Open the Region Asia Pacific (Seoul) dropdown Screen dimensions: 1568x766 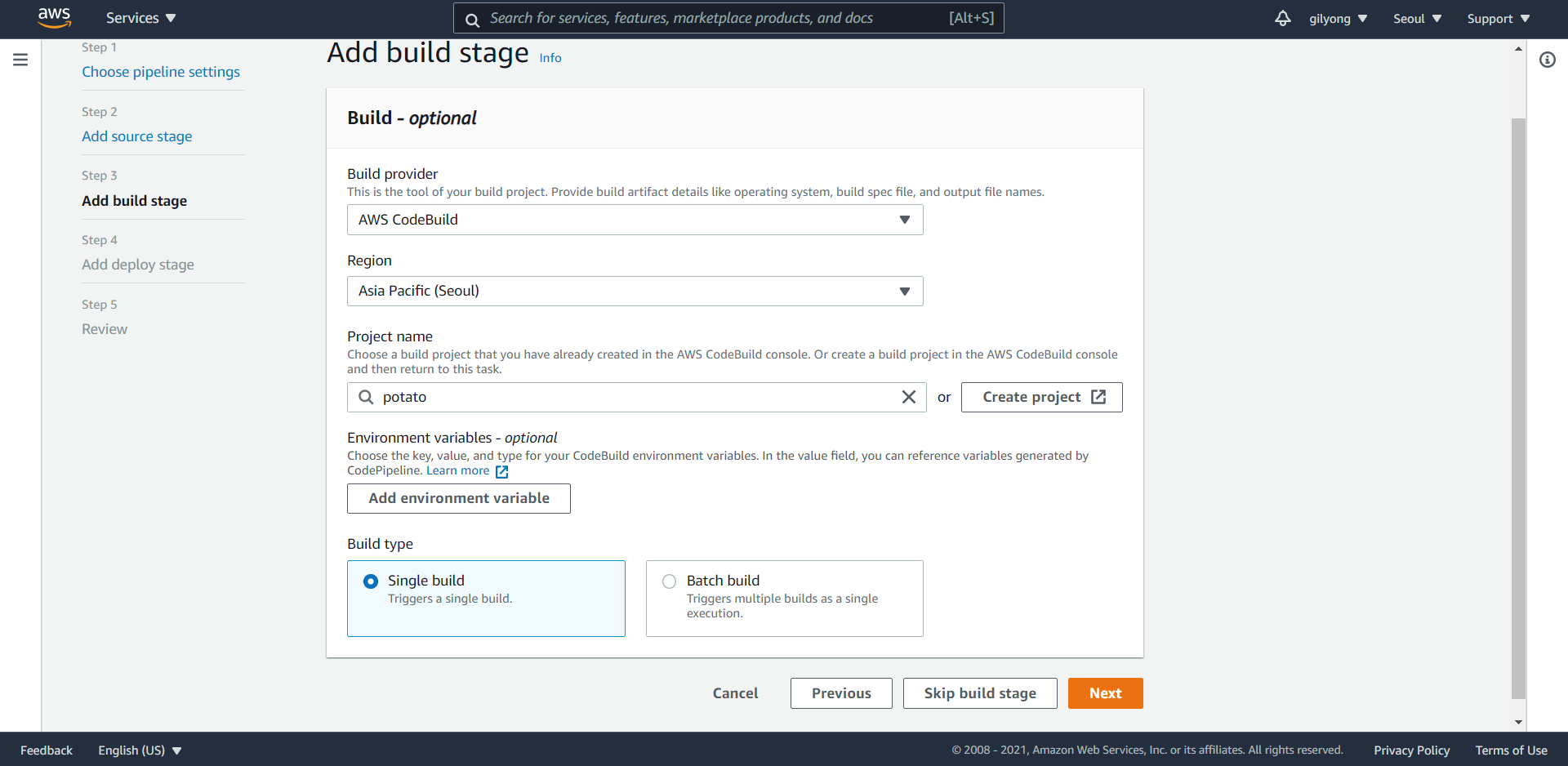[635, 291]
